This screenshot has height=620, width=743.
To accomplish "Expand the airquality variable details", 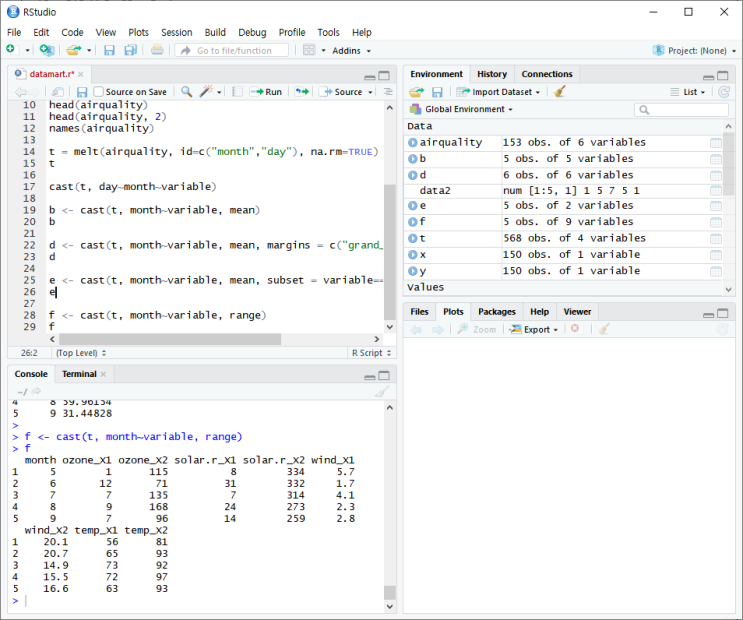I will point(412,143).
